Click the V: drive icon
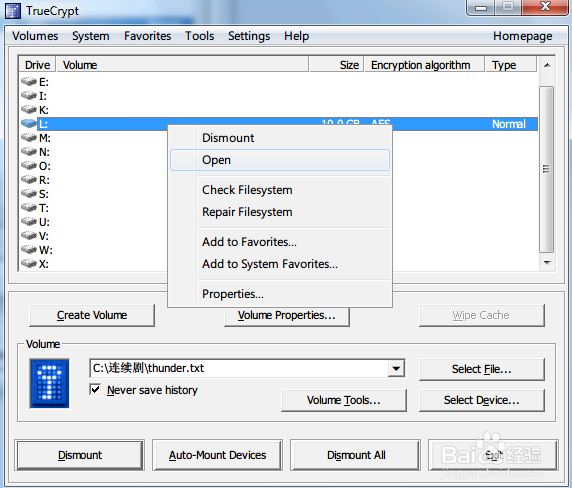The height and width of the screenshot is (488, 572). 29,236
